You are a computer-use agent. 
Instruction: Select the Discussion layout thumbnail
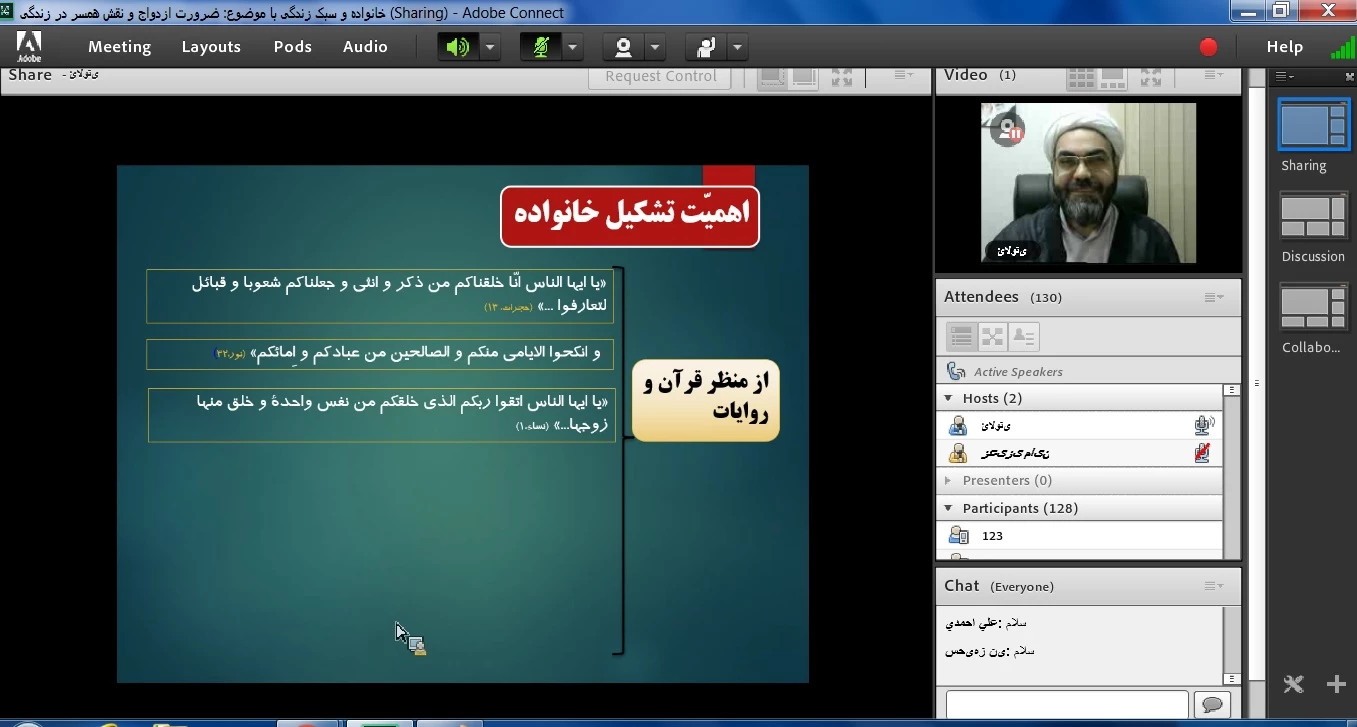coord(1313,220)
